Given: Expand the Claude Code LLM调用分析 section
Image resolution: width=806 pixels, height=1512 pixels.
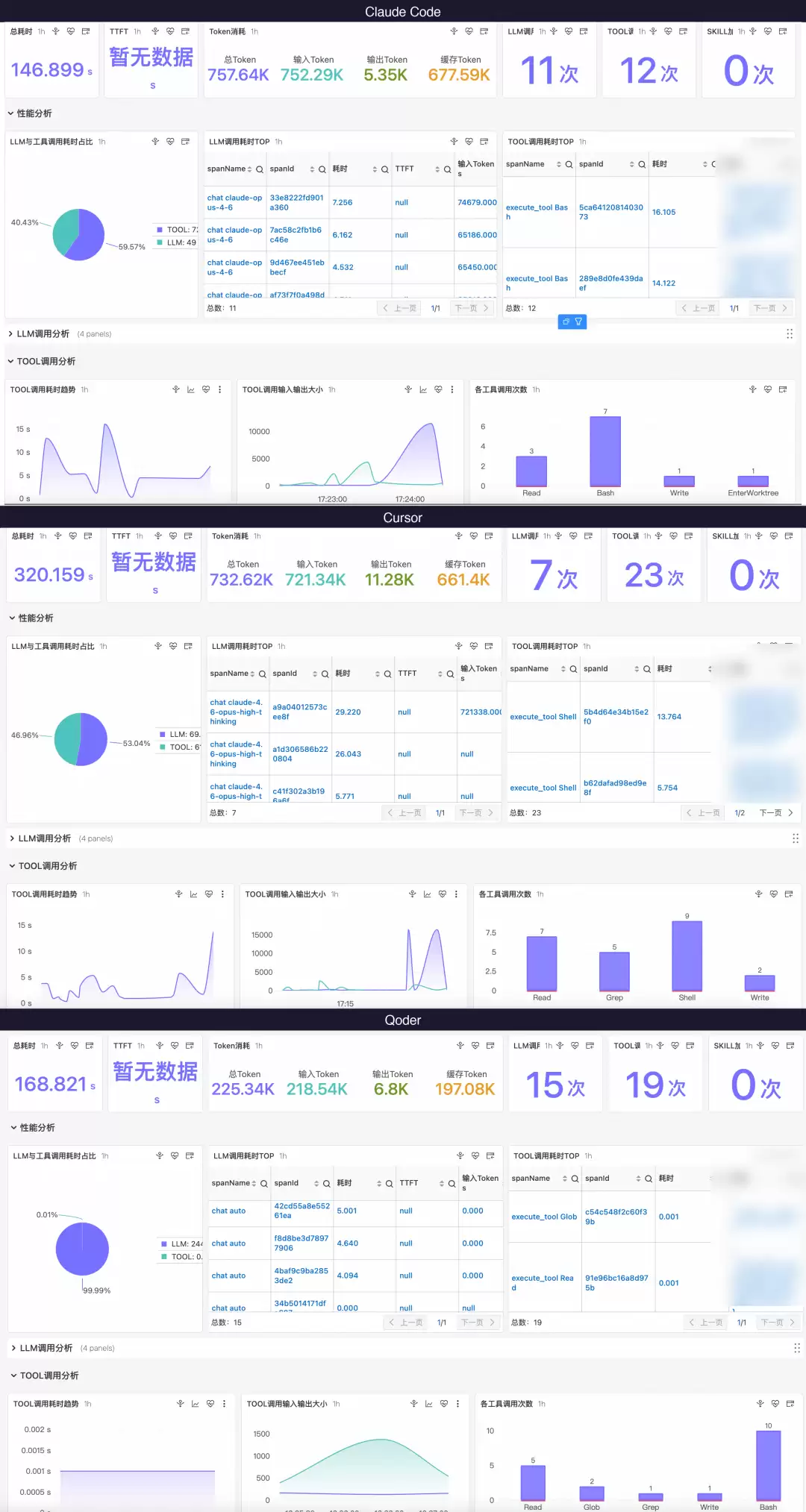Looking at the screenshot, I should click(43, 333).
